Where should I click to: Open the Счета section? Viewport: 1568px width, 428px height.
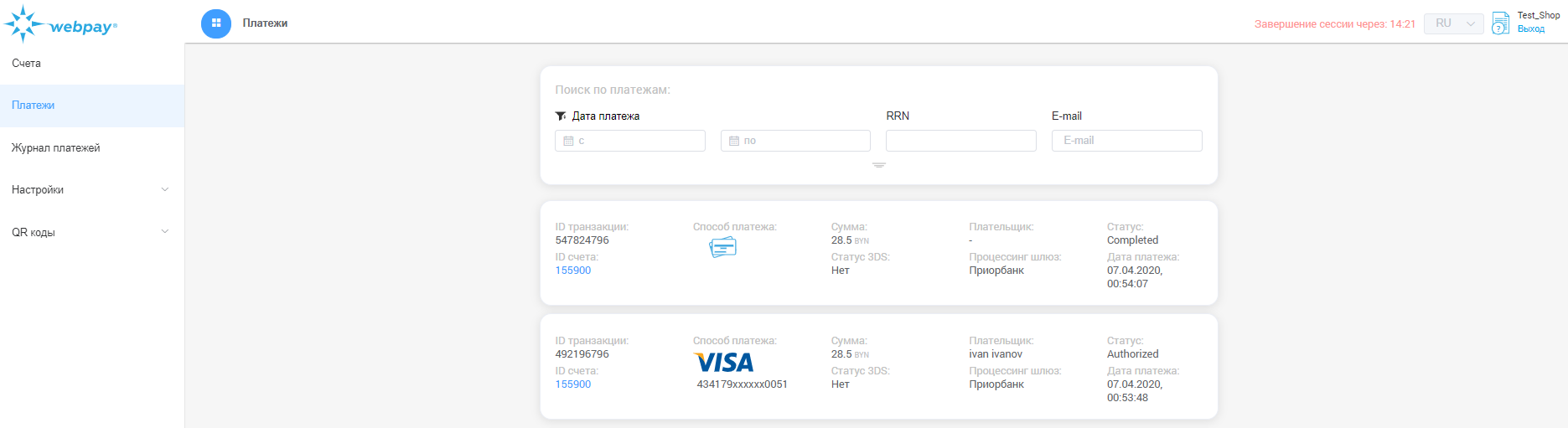[x=27, y=64]
